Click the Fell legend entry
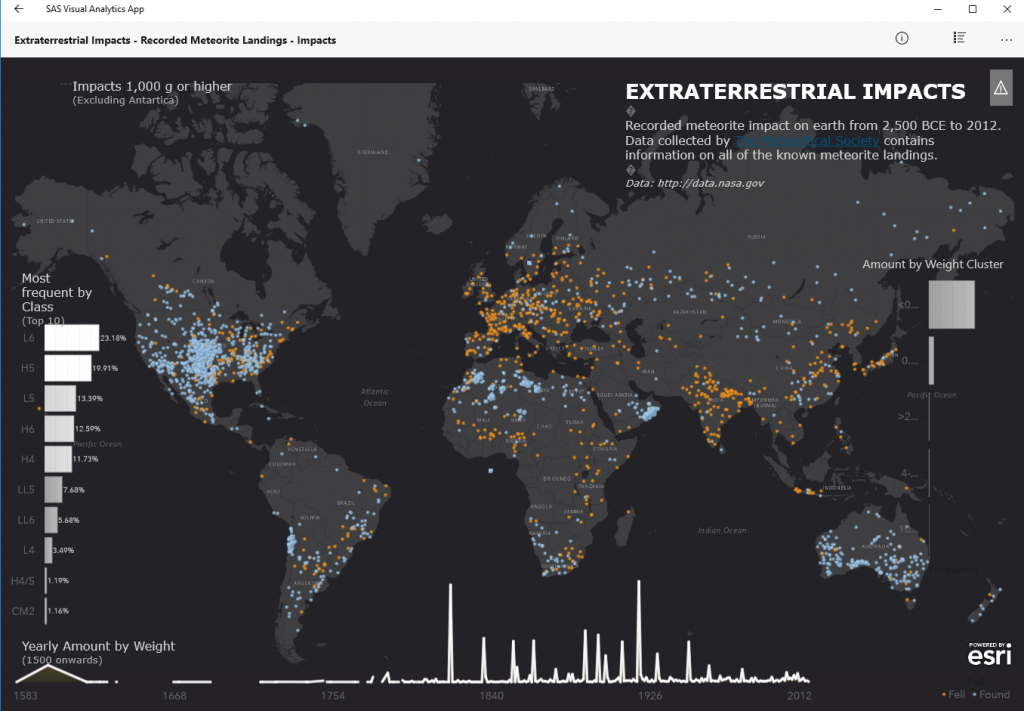This screenshot has width=1024, height=711. (955, 694)
